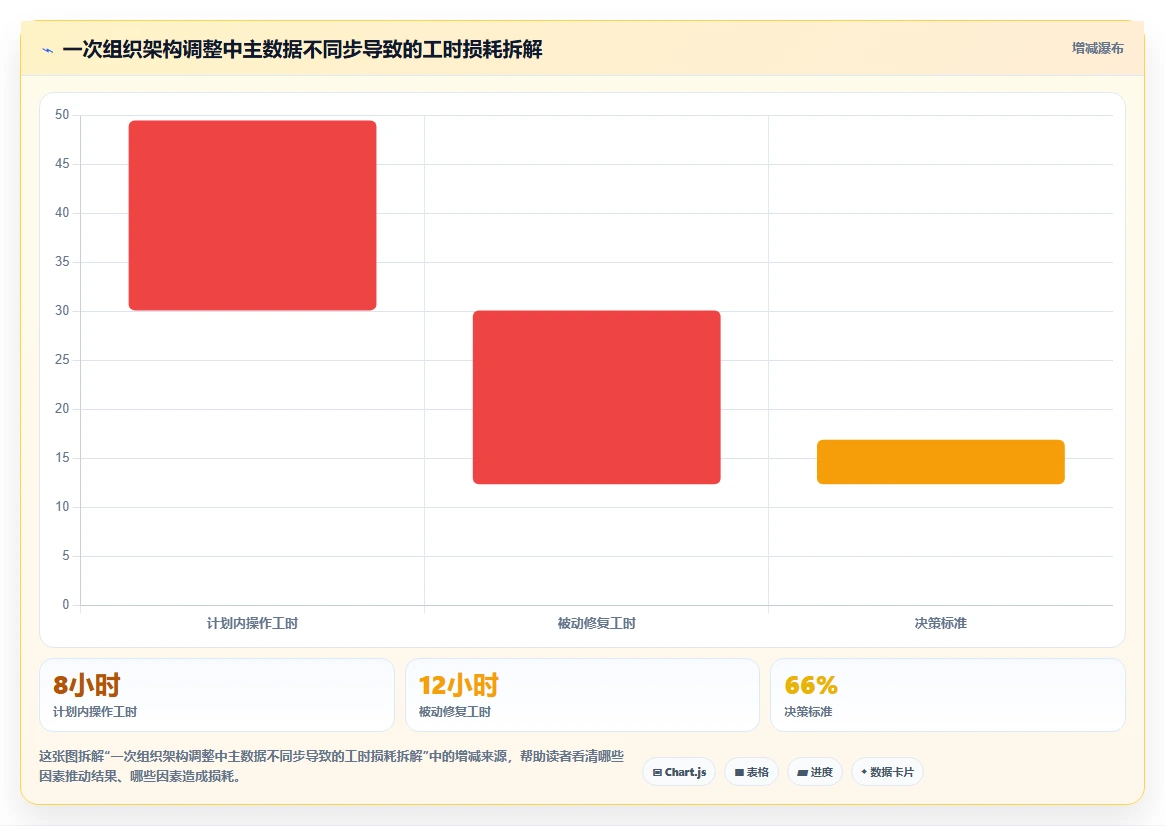Viewport: 1165px width, 826px height.
Task: Click 被动修复工时 caption under 12小时
Action: (x=455, y=712)
